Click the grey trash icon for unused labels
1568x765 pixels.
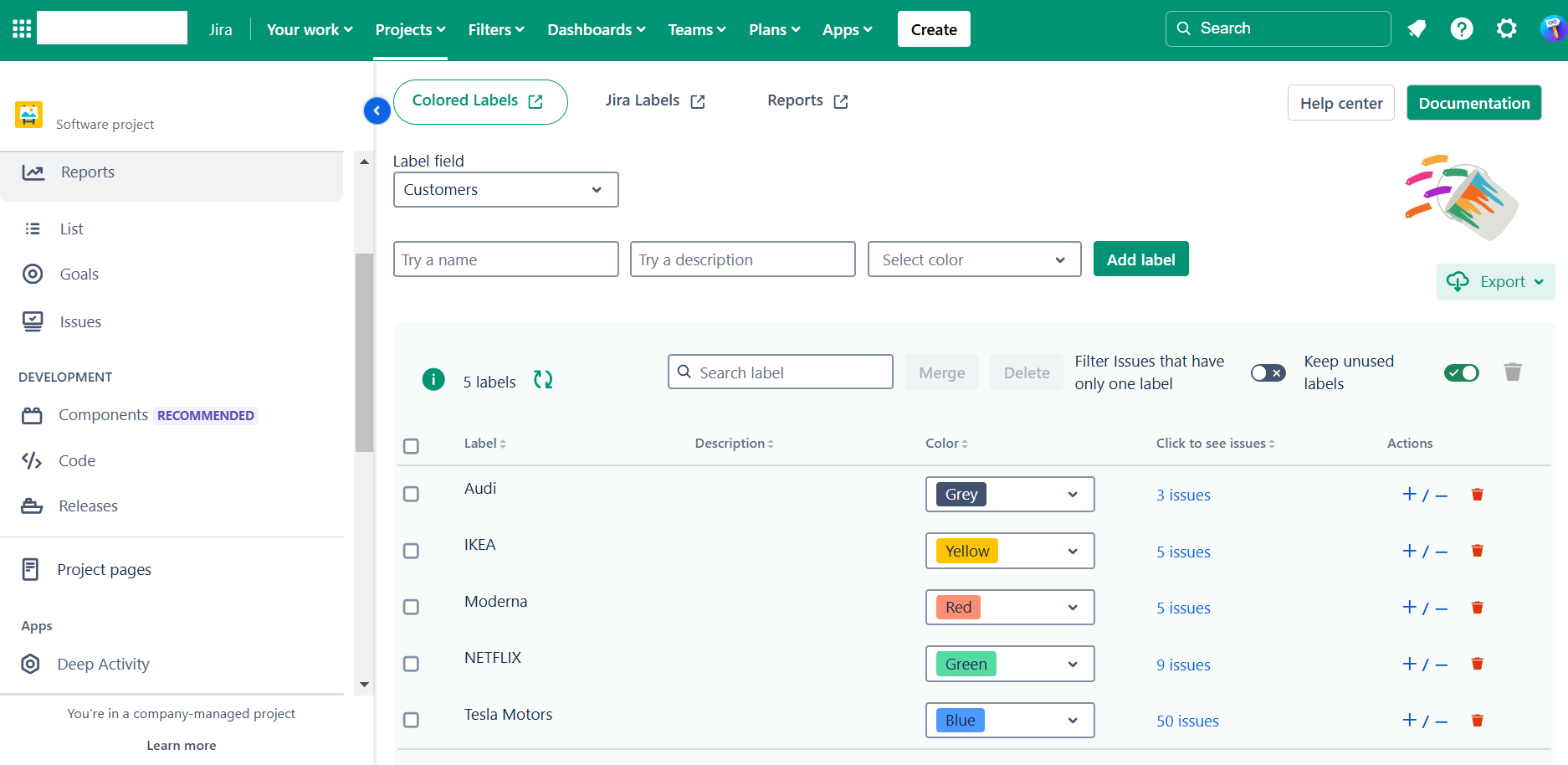click(1512, 372)
